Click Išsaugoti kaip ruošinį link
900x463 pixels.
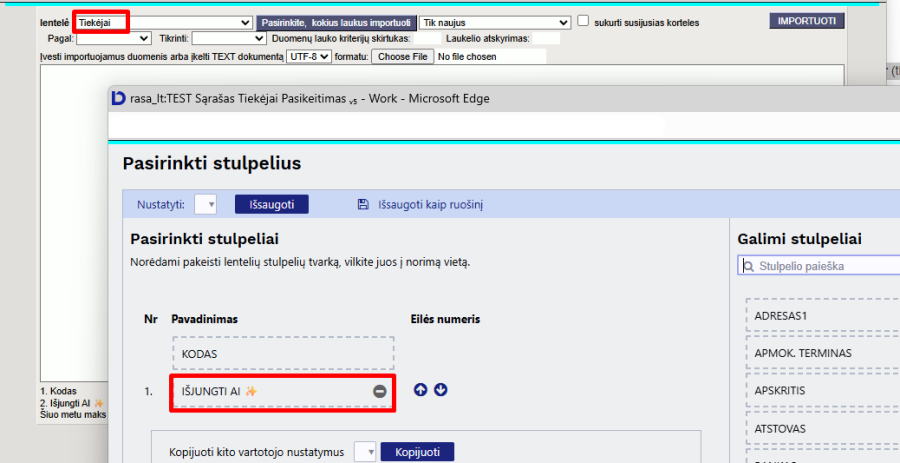point(430,205)
